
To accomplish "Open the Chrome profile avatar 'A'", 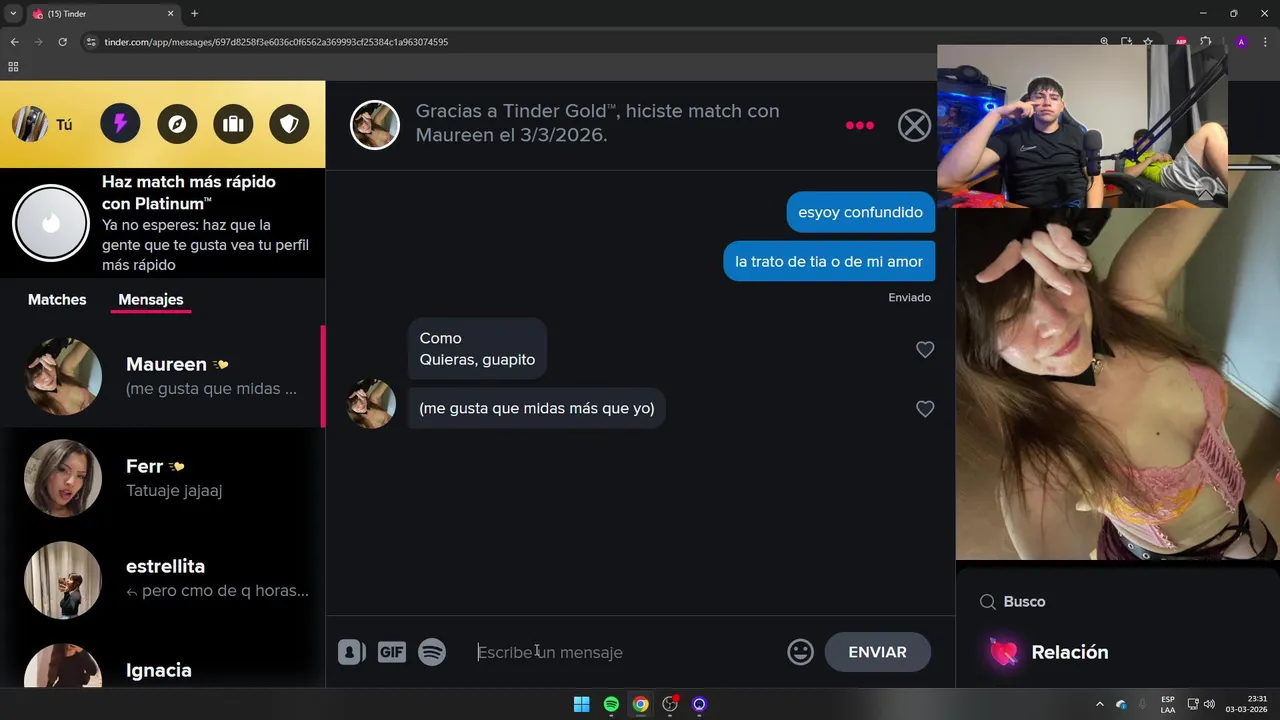I will pos(1241,42).
